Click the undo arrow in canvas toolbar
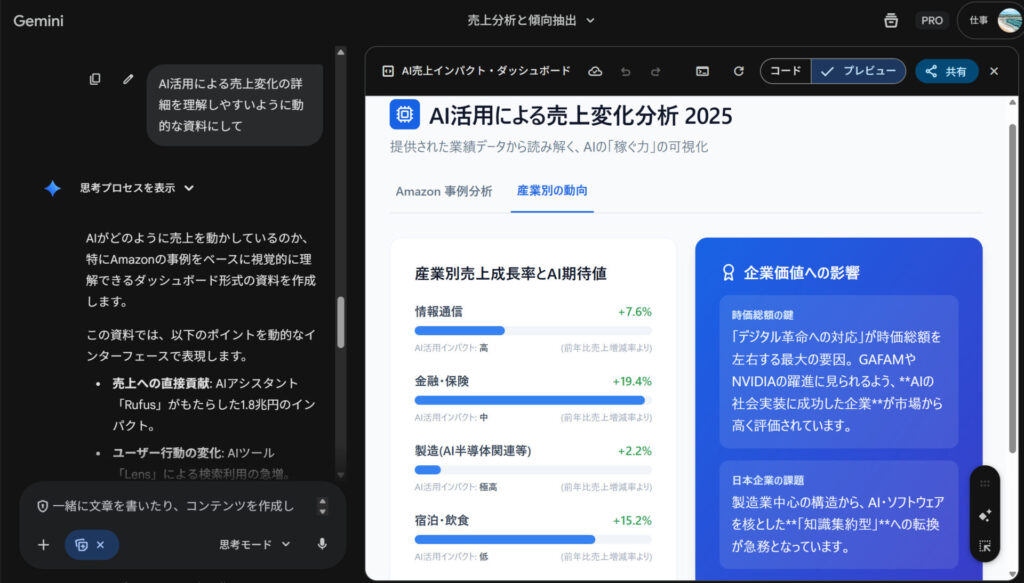The width and height of the screenshot is (1024, 583). (626, 71)
